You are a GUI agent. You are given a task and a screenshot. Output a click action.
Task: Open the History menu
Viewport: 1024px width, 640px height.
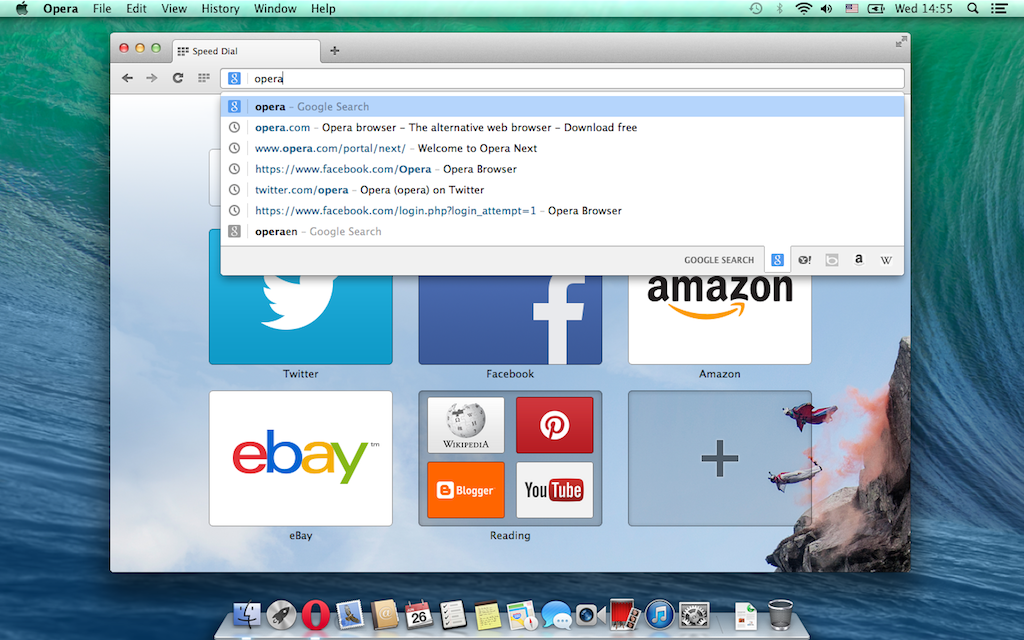tap(220, 9)
